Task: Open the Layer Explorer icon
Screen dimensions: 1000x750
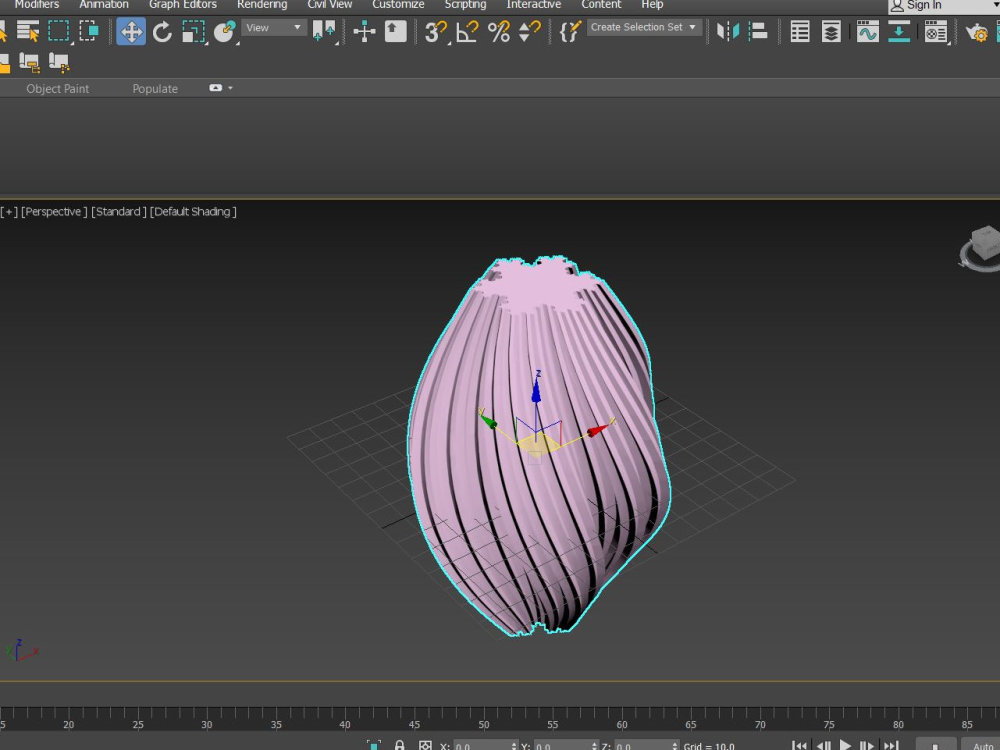Action: (830, 31)
